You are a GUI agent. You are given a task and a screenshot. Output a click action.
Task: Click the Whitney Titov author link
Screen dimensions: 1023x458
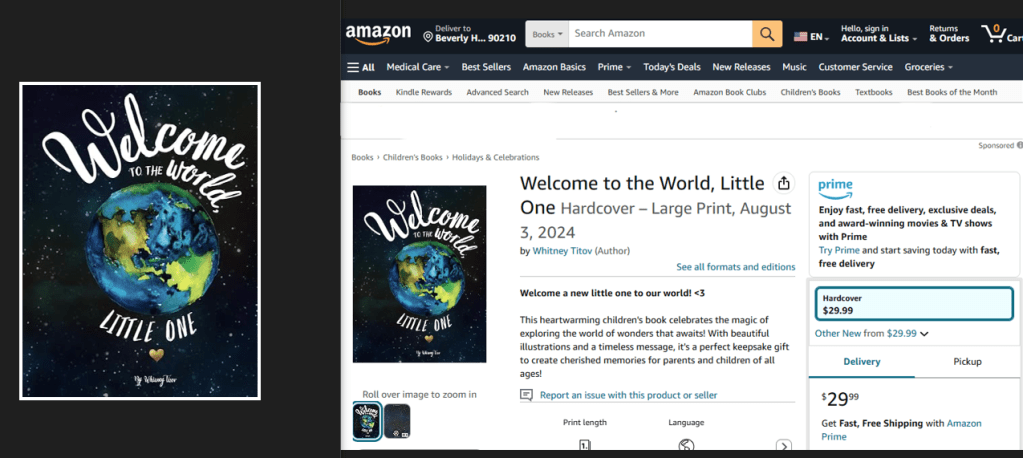point(562,251)
